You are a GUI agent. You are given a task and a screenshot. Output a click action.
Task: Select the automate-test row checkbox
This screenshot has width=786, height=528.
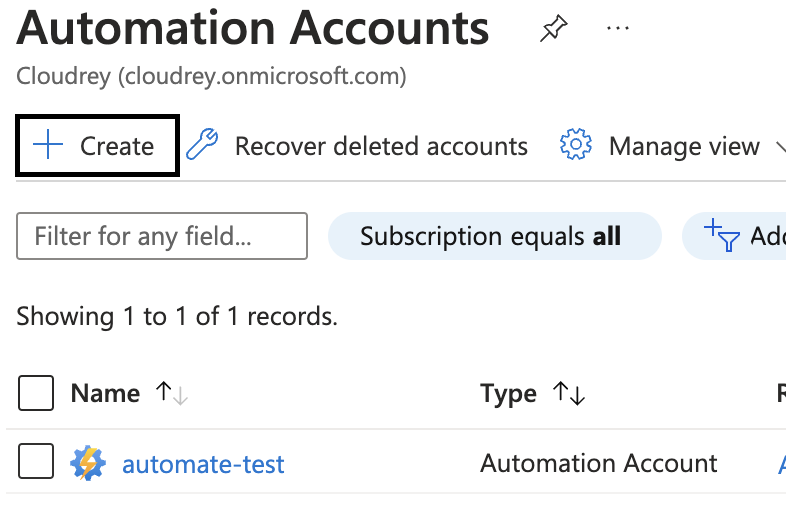tap(36, 461)
